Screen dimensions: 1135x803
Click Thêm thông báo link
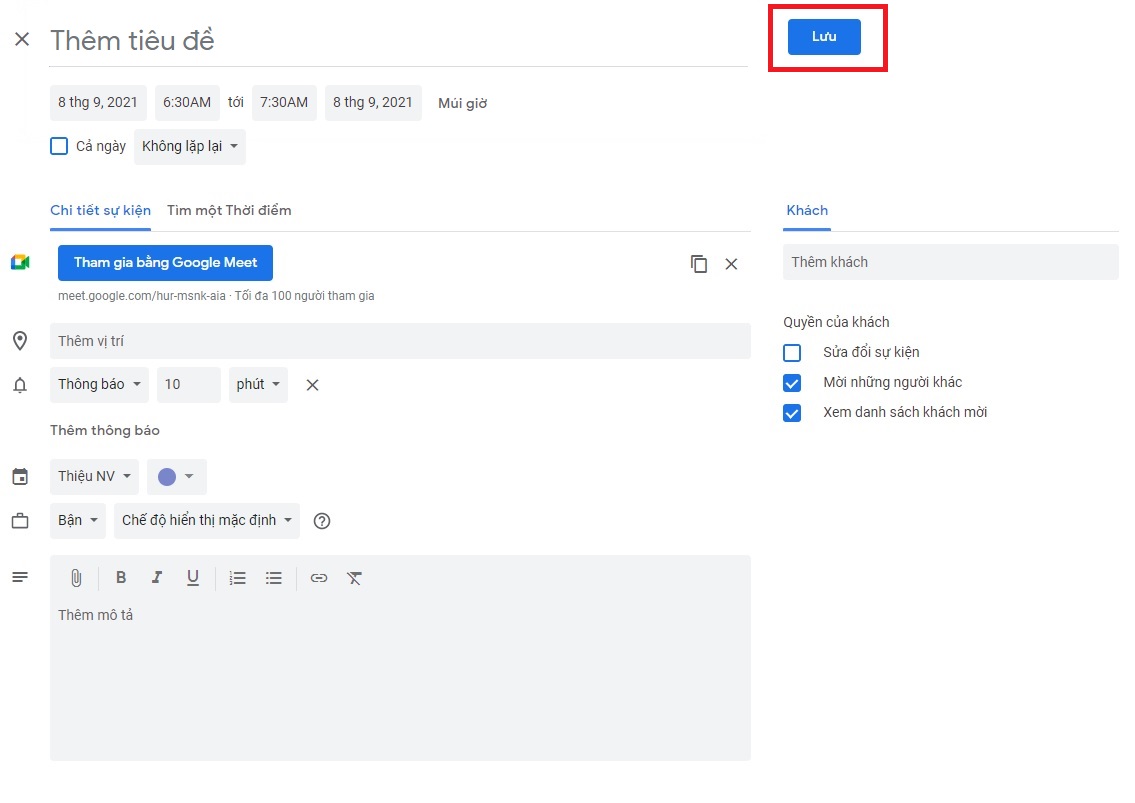105,431
